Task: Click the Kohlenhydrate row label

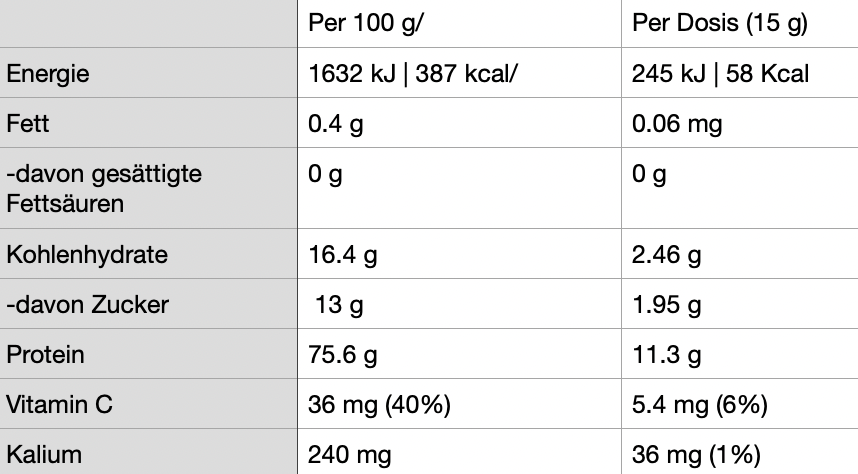Action: [148, 254]
